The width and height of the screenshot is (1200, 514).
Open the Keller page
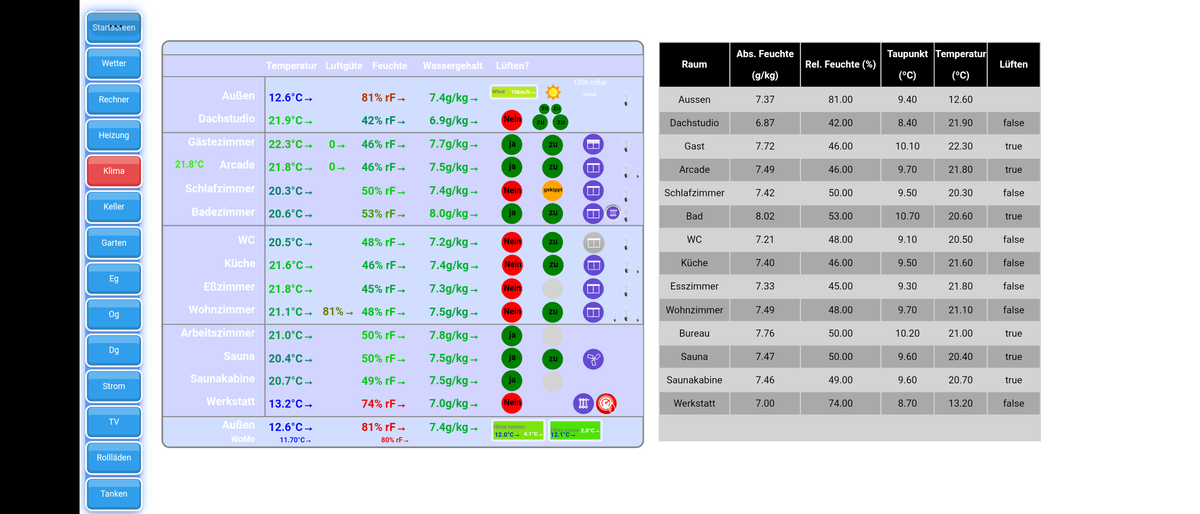point(114,207)
